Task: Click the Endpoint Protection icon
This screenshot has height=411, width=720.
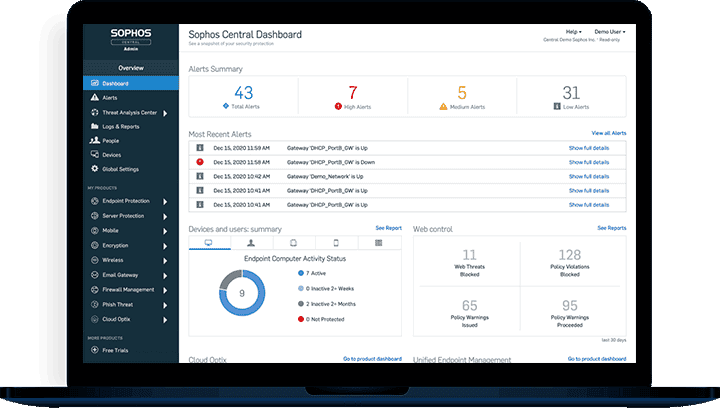Action: click(x=95, y=201)
